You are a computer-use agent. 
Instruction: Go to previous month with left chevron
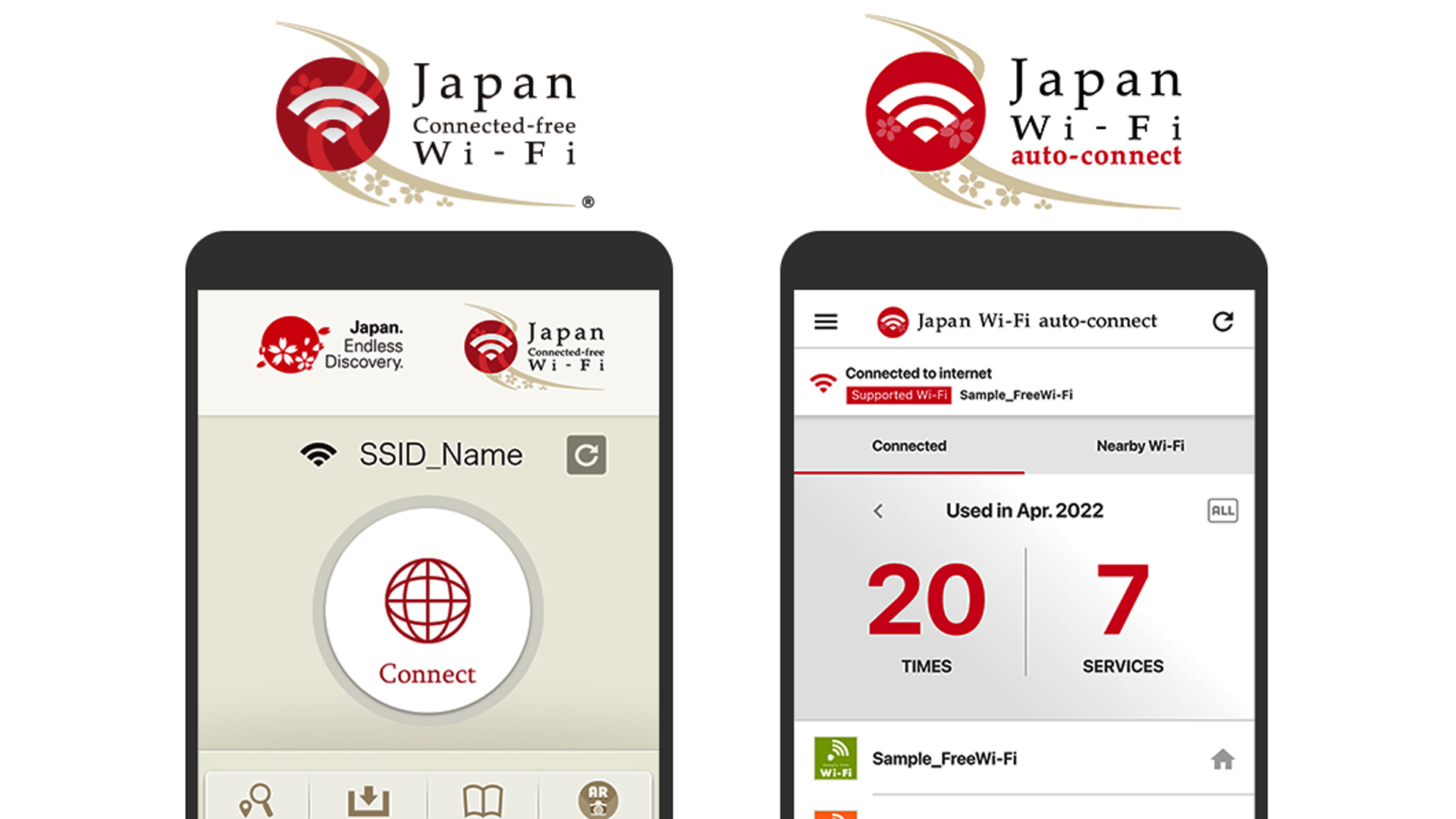[x=878, y=511]
